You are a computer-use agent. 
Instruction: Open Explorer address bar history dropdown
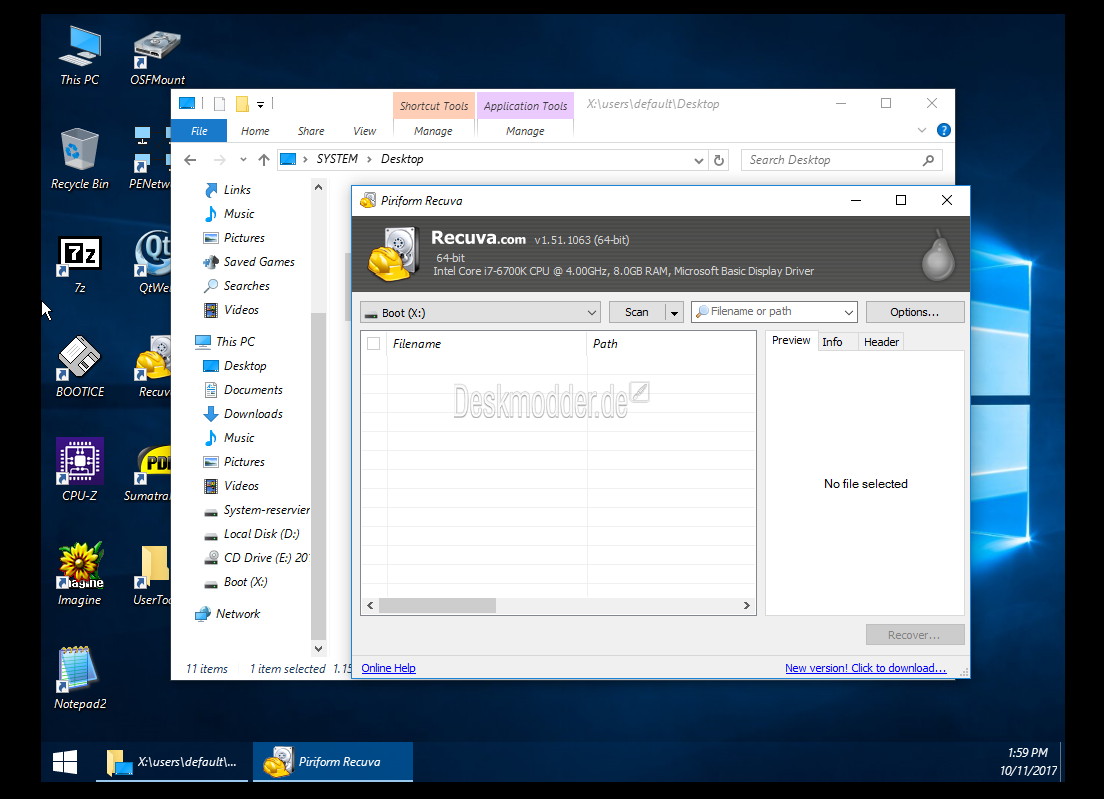698,160
